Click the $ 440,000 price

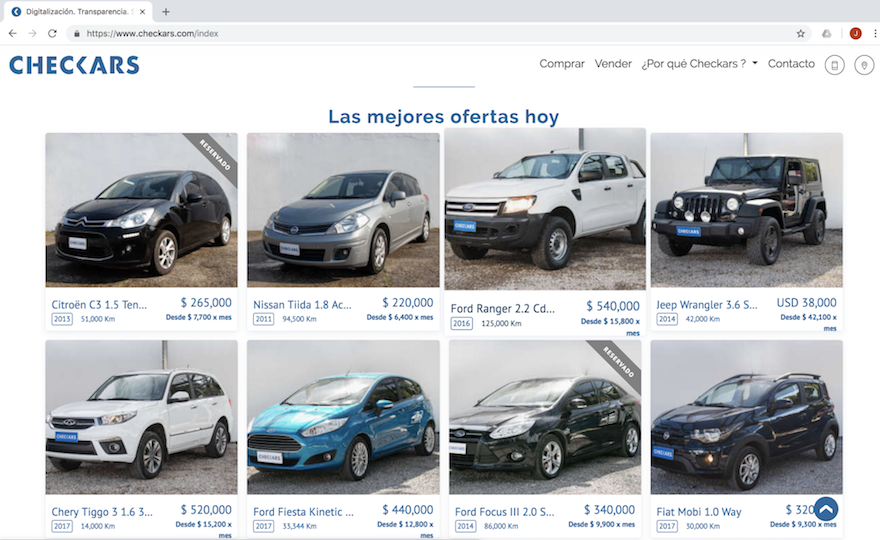[x=407, y=510]
